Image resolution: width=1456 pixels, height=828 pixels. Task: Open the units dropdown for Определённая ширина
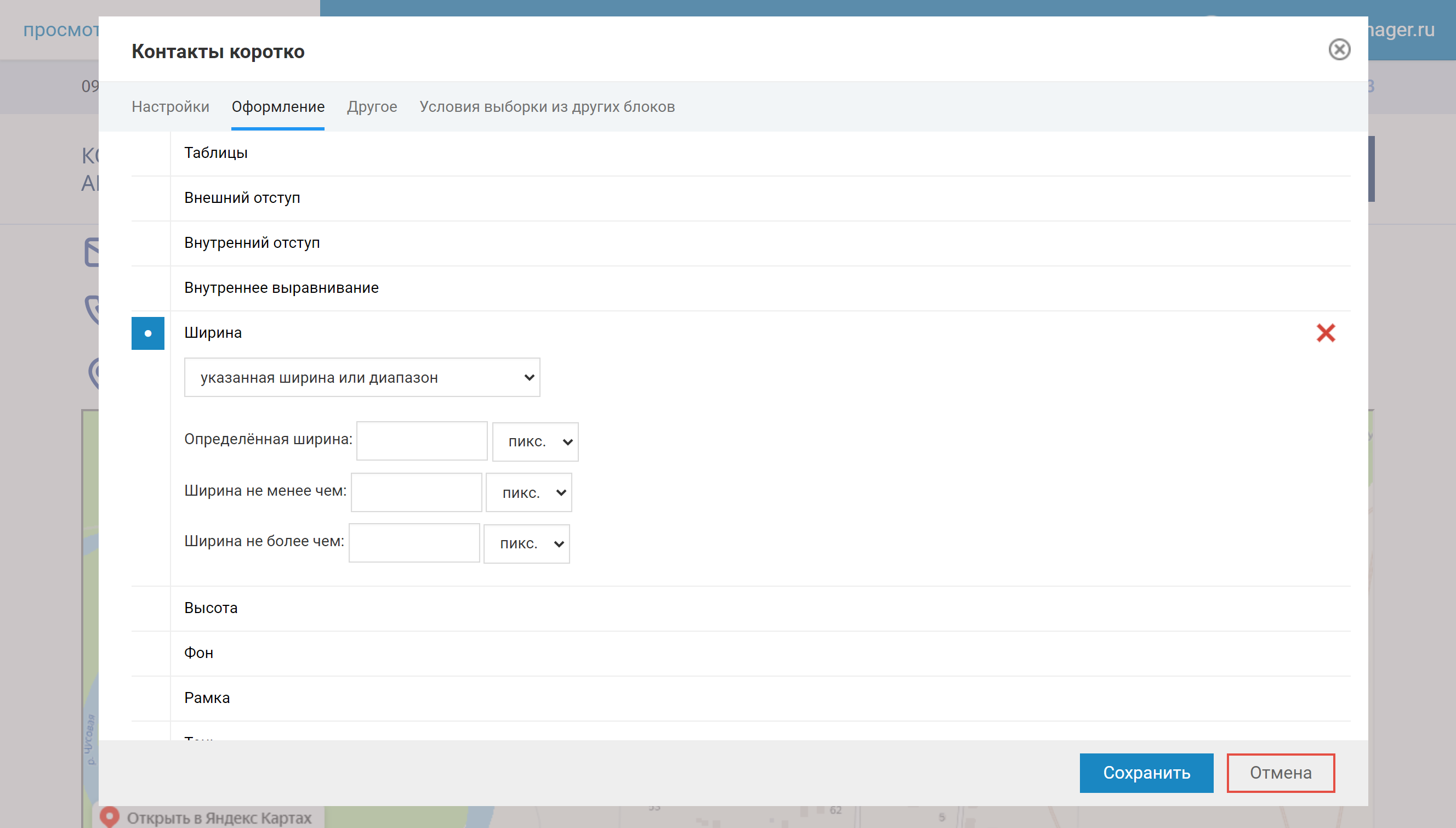tap(535, 442)
